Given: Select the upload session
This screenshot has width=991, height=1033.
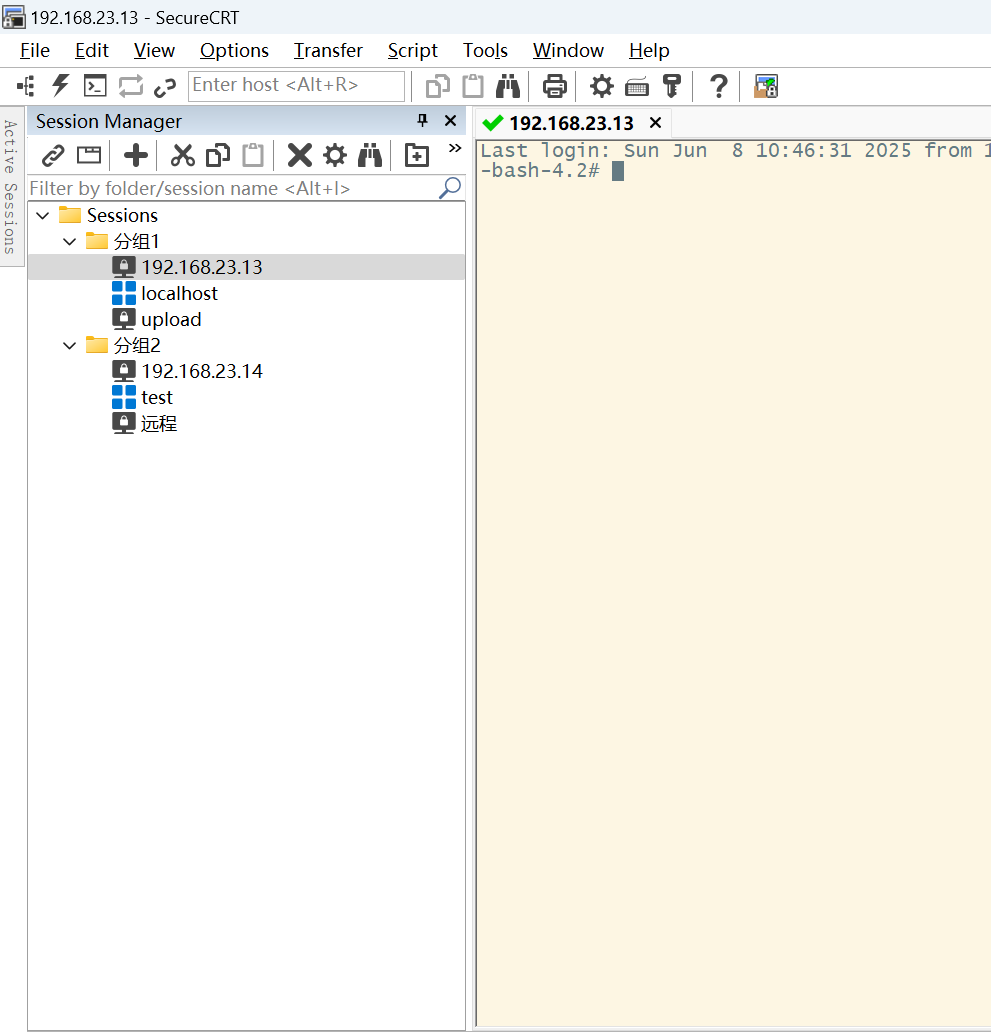Looking at the screenshot, I should (171, 320).
